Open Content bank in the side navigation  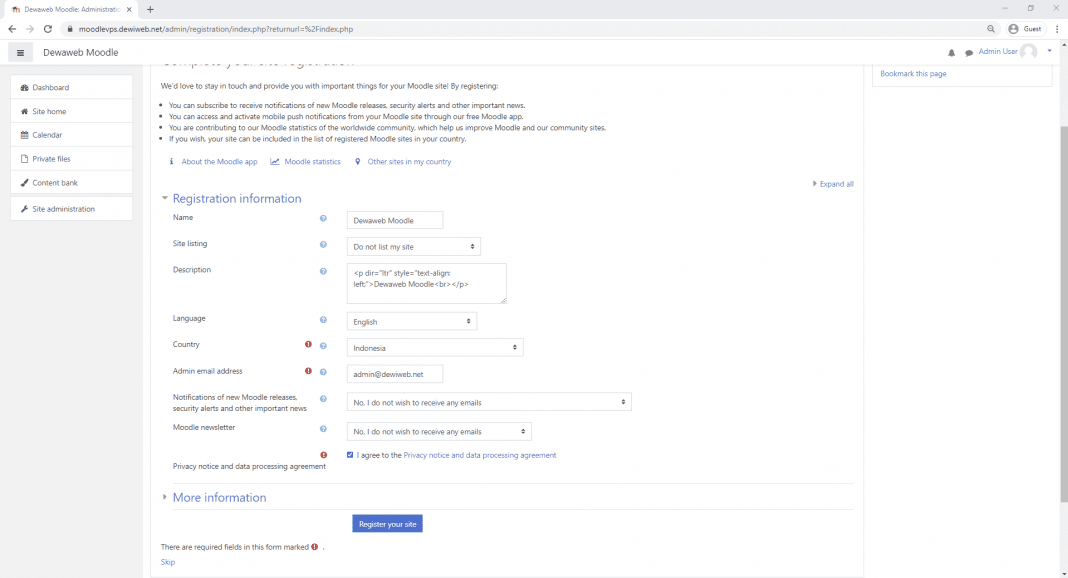click(72, 182)
